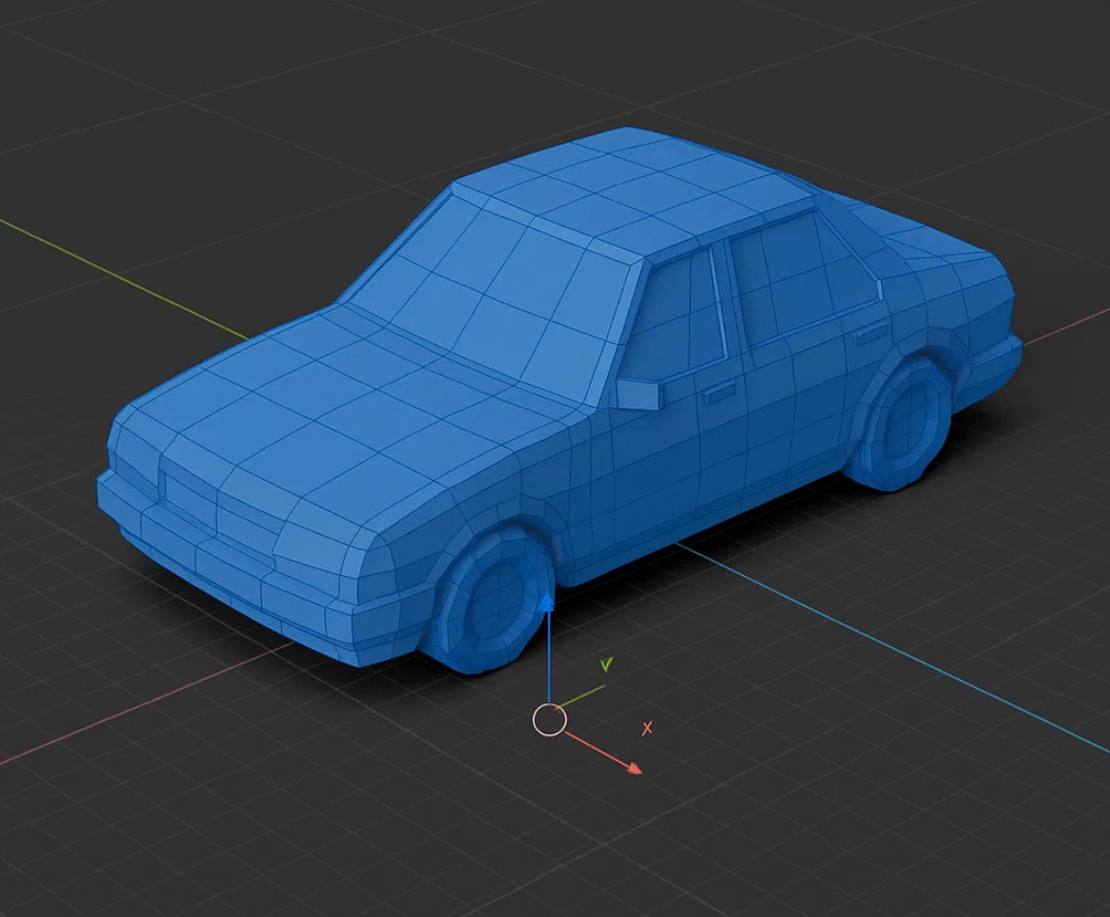The height and width of the screenshot is (917, 1110).
Task: Click the front grille of the car
Action: click(x=190, y=500)
